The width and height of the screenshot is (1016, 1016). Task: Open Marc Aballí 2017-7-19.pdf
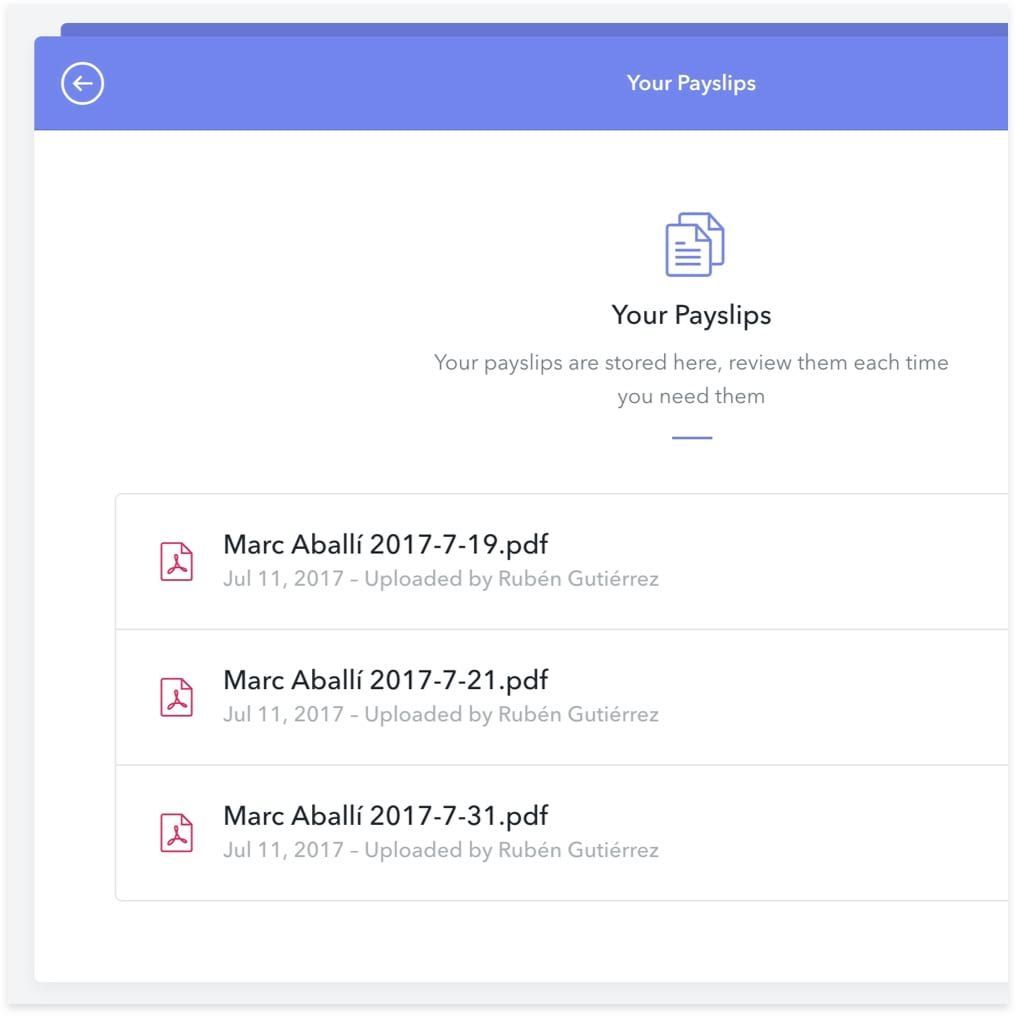coord(386,544)
